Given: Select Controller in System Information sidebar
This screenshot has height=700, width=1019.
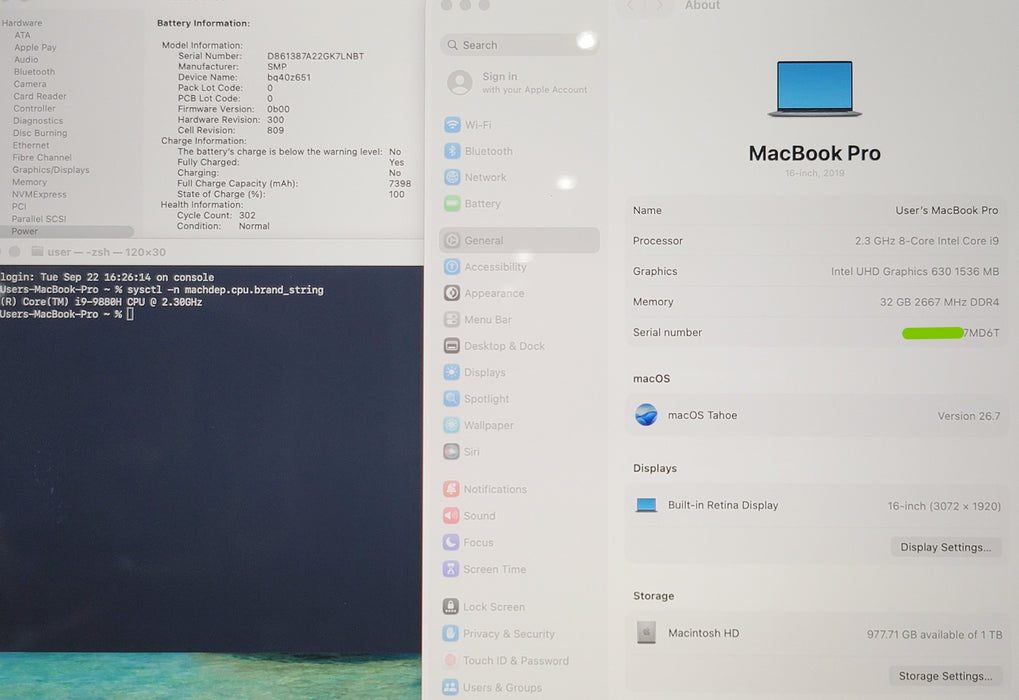Looking at the screenshot, I should (34, 109).
